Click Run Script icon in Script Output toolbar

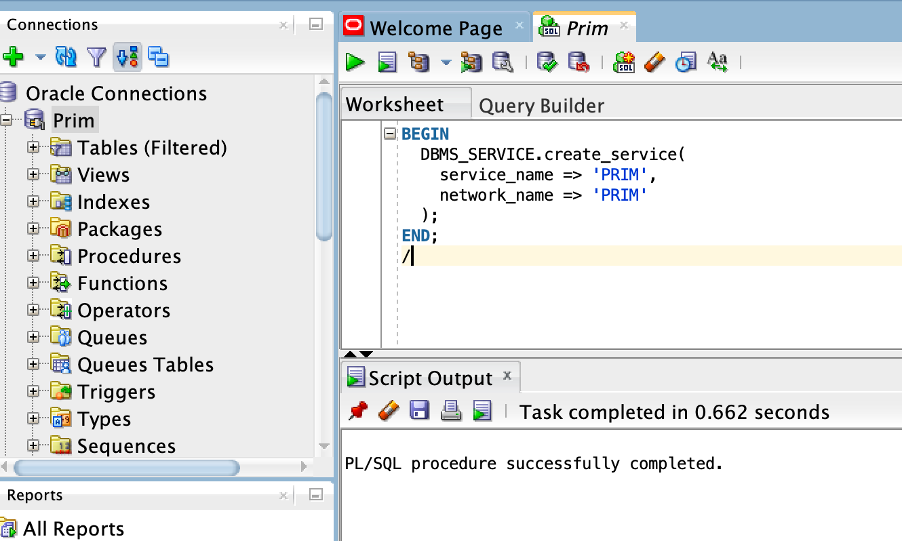(x=482, y=411)
